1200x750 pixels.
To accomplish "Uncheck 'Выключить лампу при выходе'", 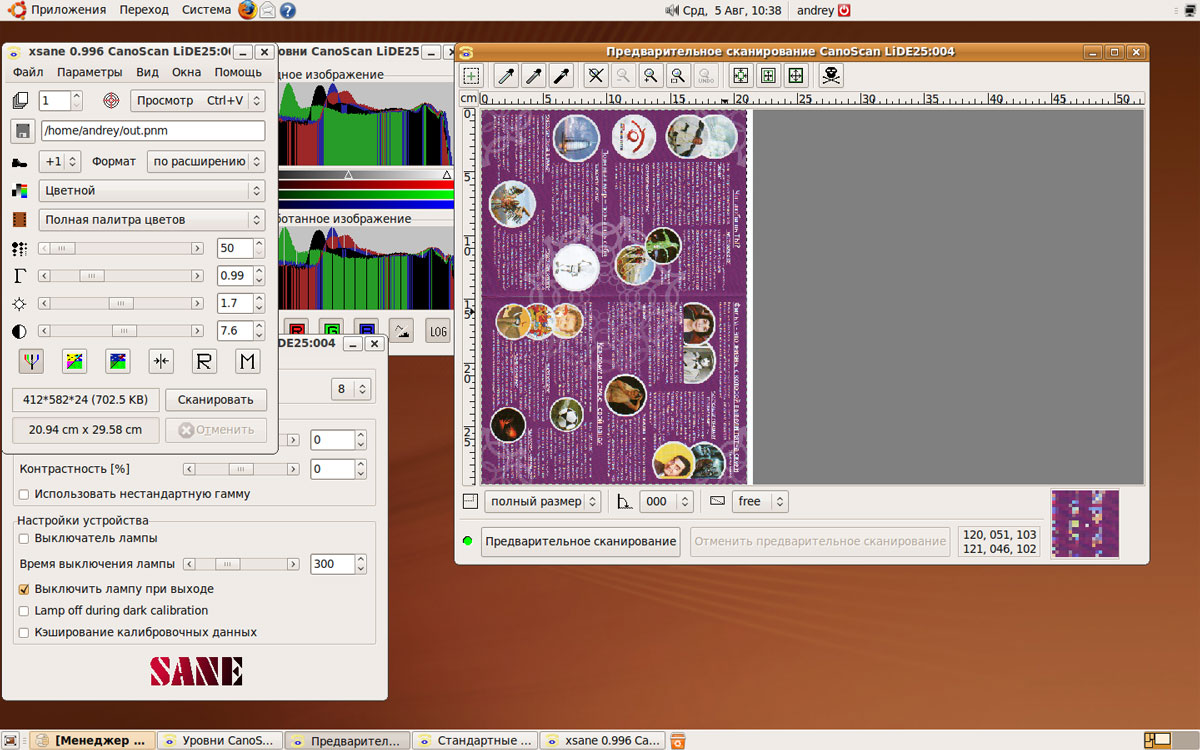I will tap(24, 589).
